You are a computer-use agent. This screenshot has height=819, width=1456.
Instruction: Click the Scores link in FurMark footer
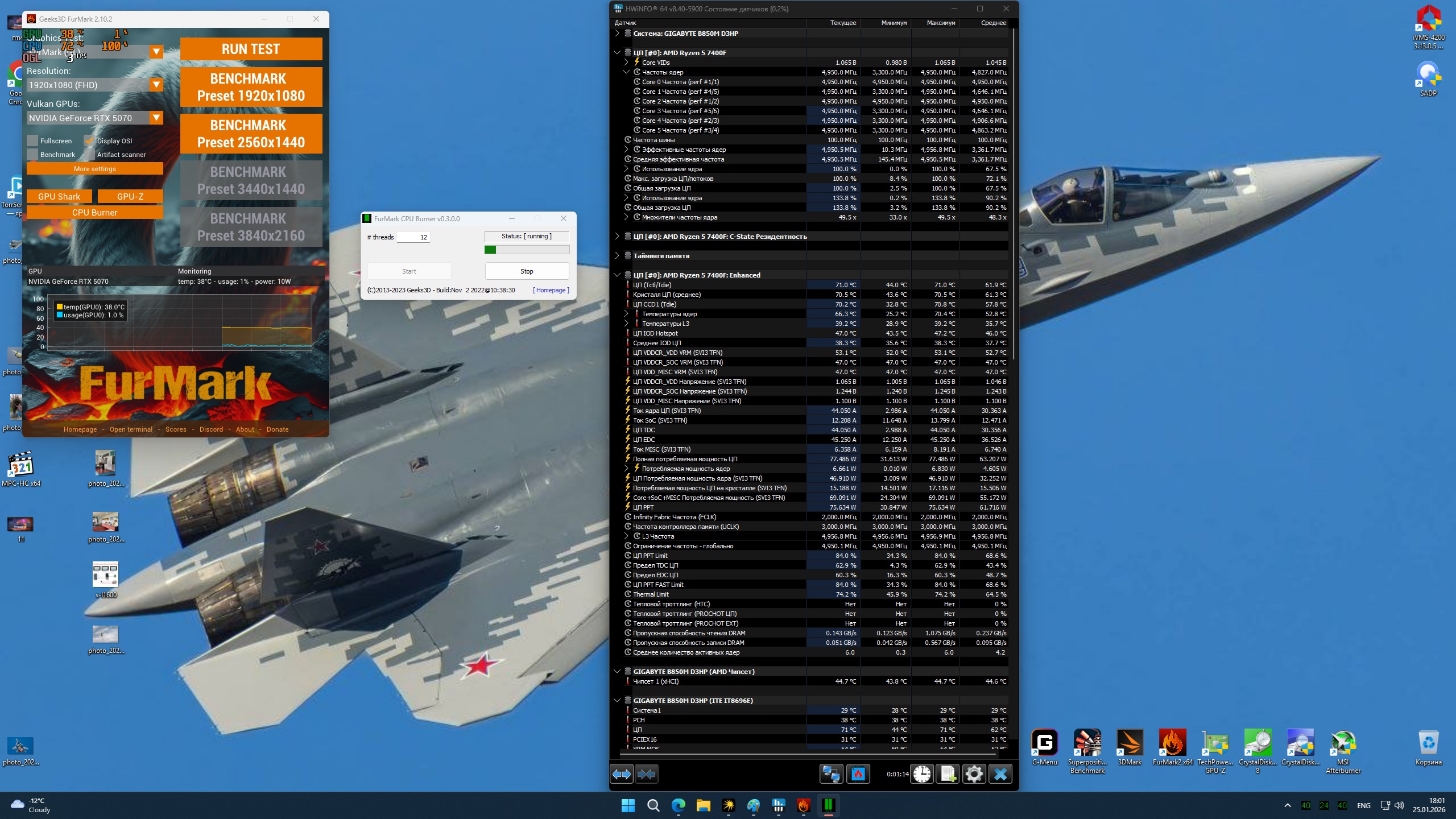tap(176, 429)
